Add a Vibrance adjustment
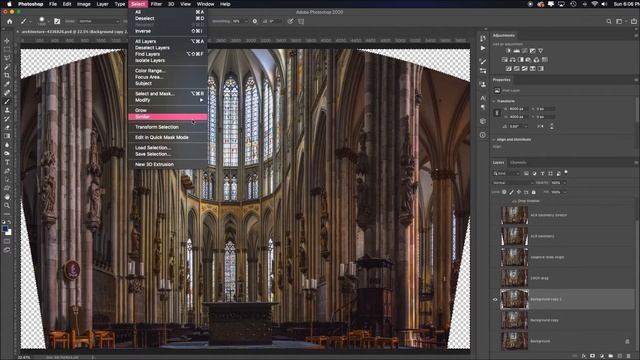640x360 pixels. [540, 51]
